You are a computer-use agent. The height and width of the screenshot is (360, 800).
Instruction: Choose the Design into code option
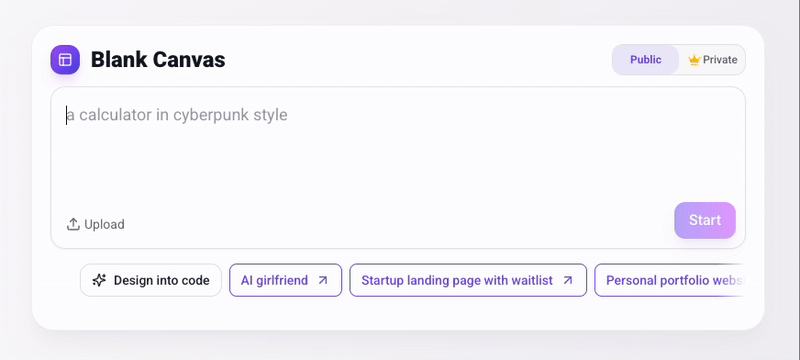pos(151,280)
